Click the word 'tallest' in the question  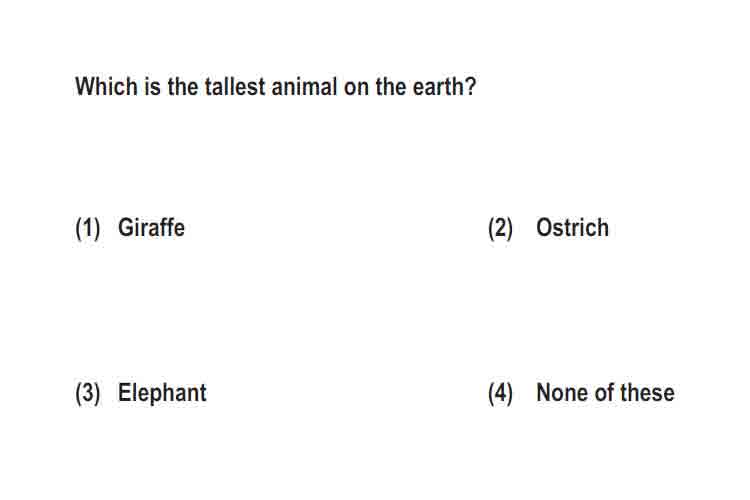(235, 87)
